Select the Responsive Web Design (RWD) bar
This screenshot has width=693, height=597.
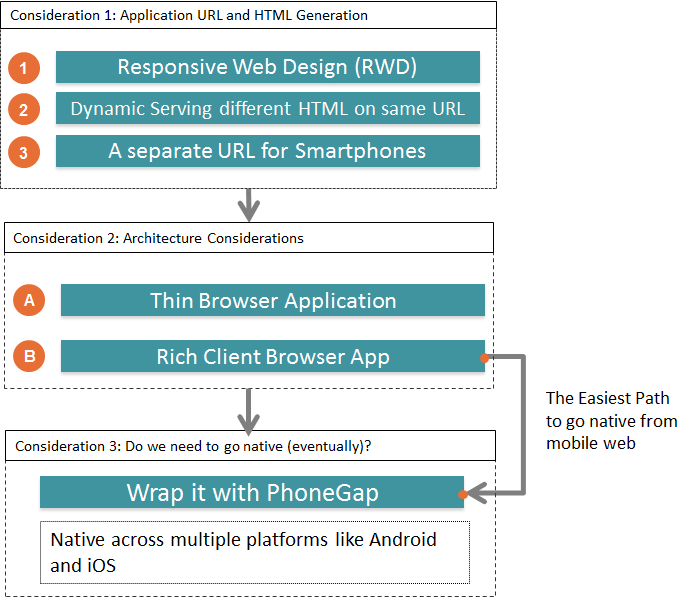click(267, 67)
